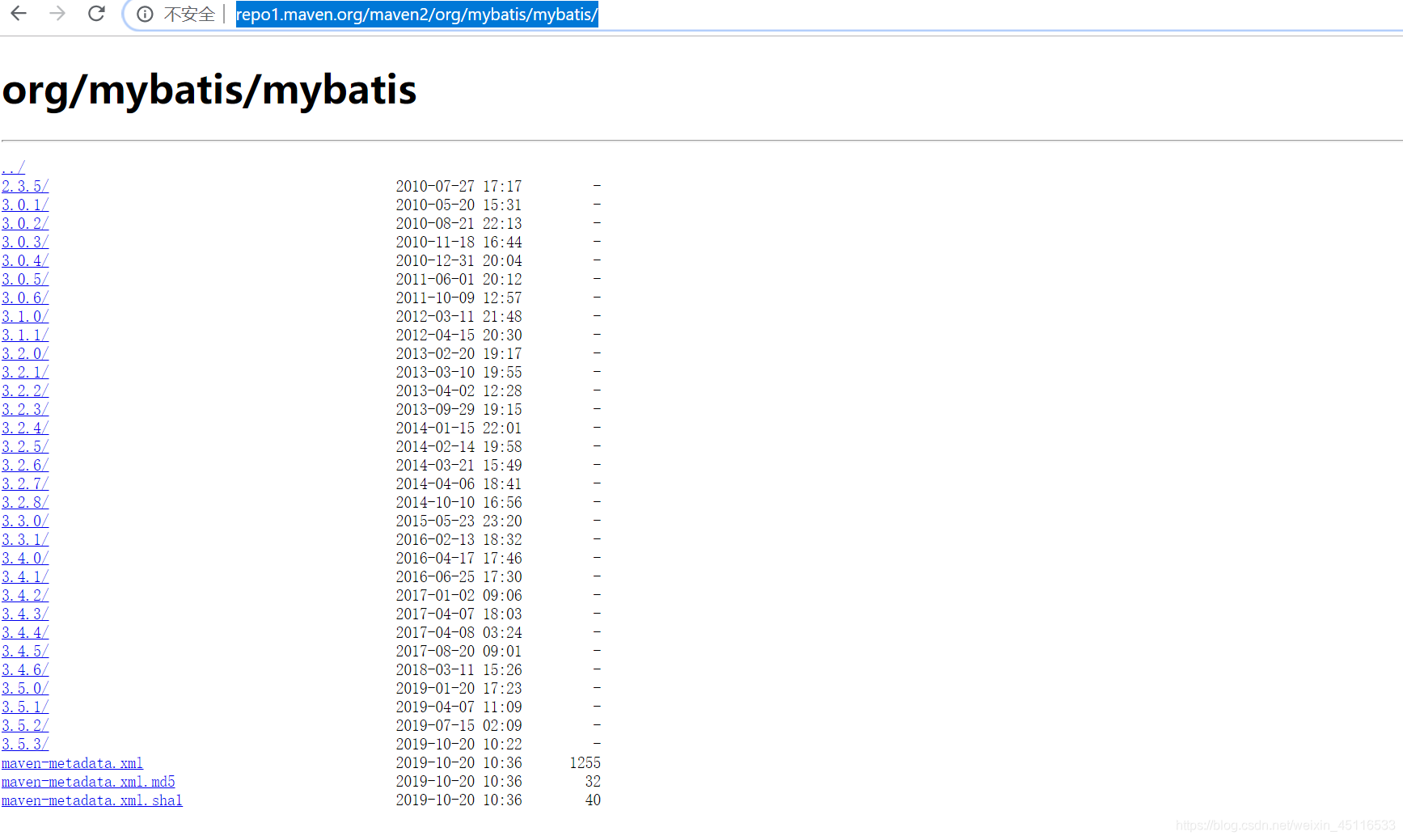Select the date 2011-06-01 20:12

point(459,279)
